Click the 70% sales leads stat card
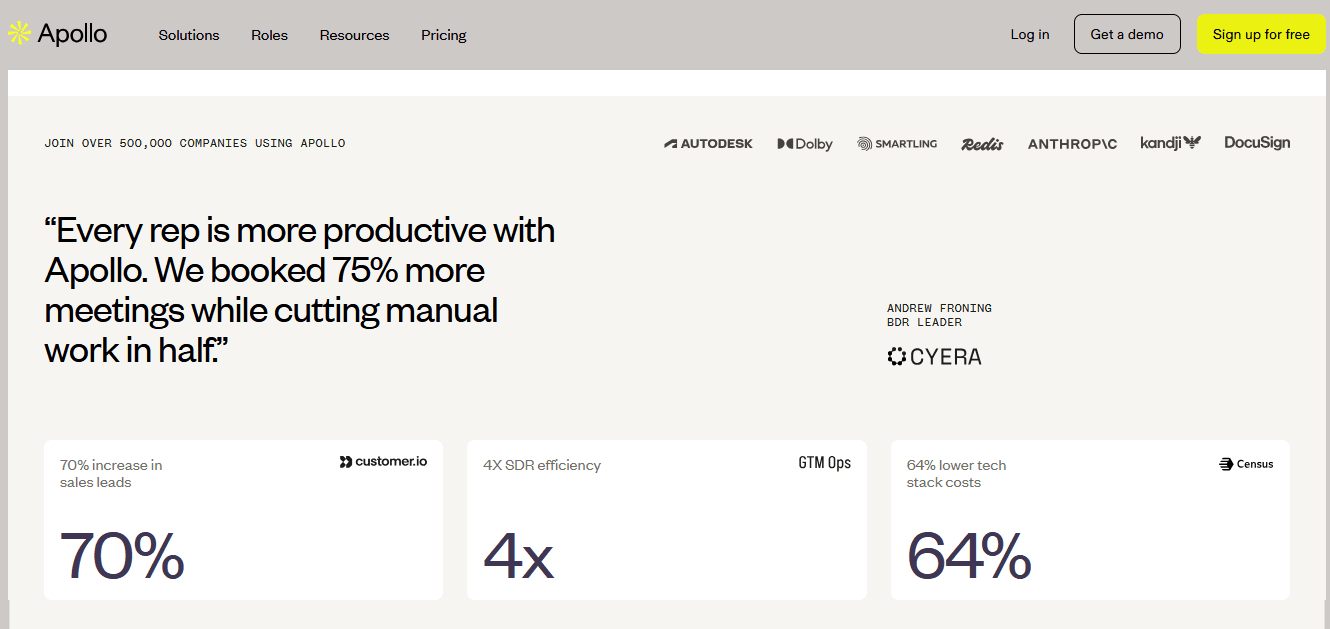This screenshot has height=629, width=1330. point(243,519)
